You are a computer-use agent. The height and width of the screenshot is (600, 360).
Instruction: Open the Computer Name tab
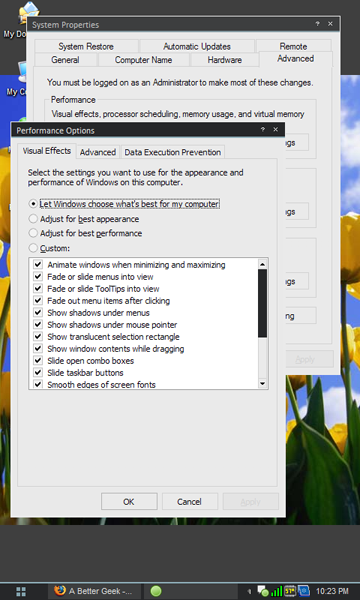[143, 60]
